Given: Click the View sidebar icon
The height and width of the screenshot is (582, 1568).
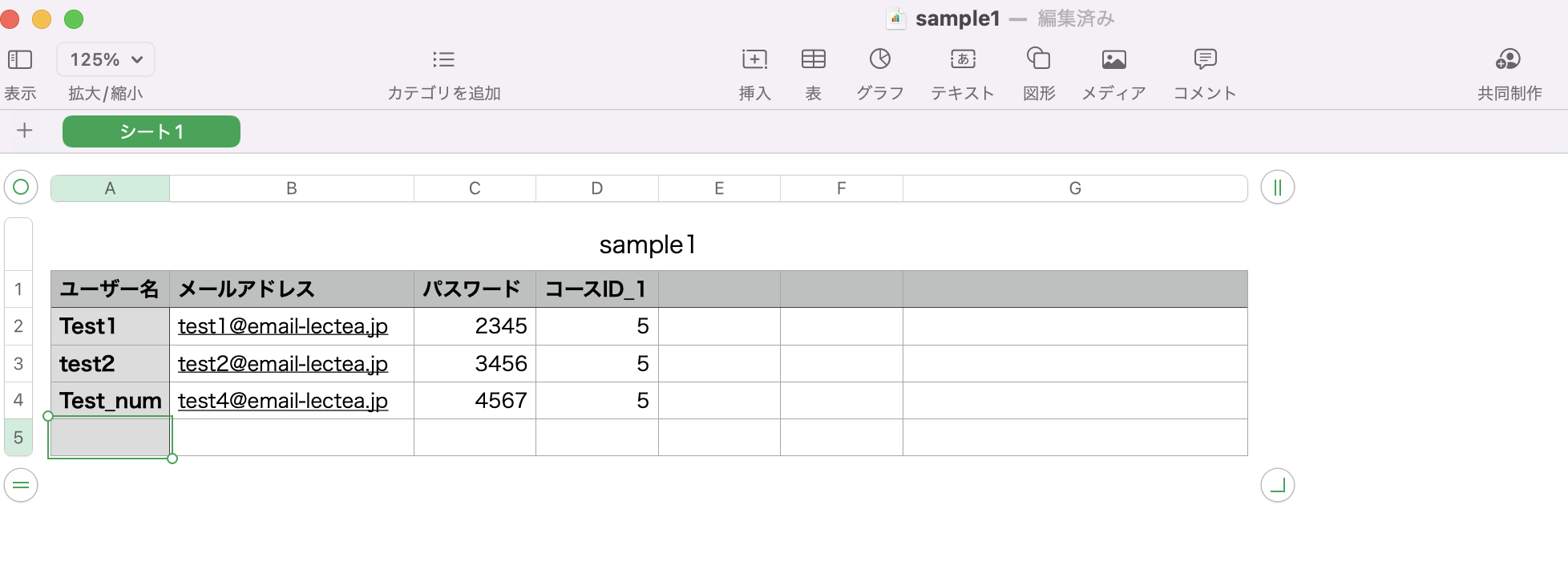Looking at the screenshot, I should 20,59.
